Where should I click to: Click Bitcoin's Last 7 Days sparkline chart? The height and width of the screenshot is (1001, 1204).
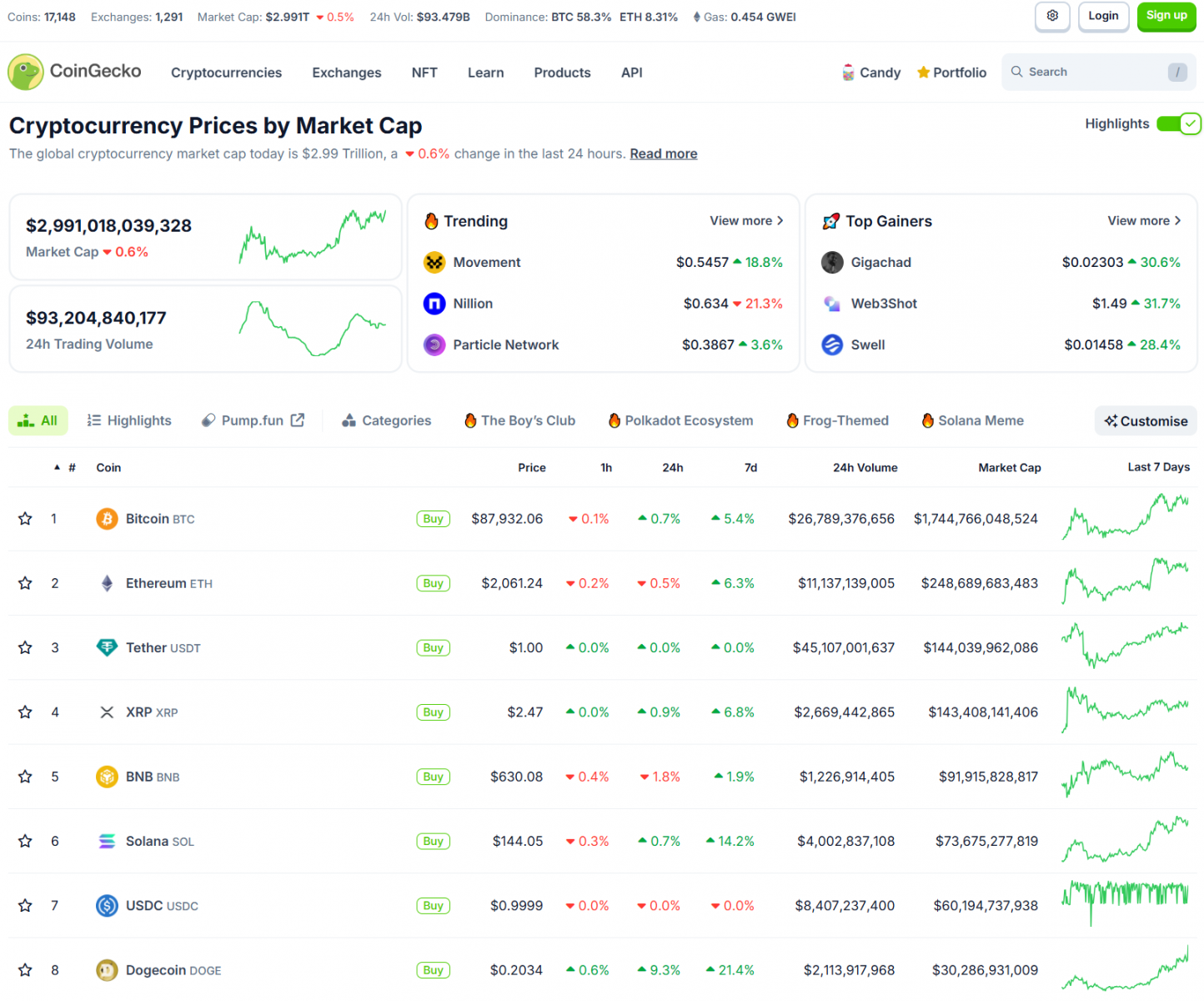[x=1125, y=517]
